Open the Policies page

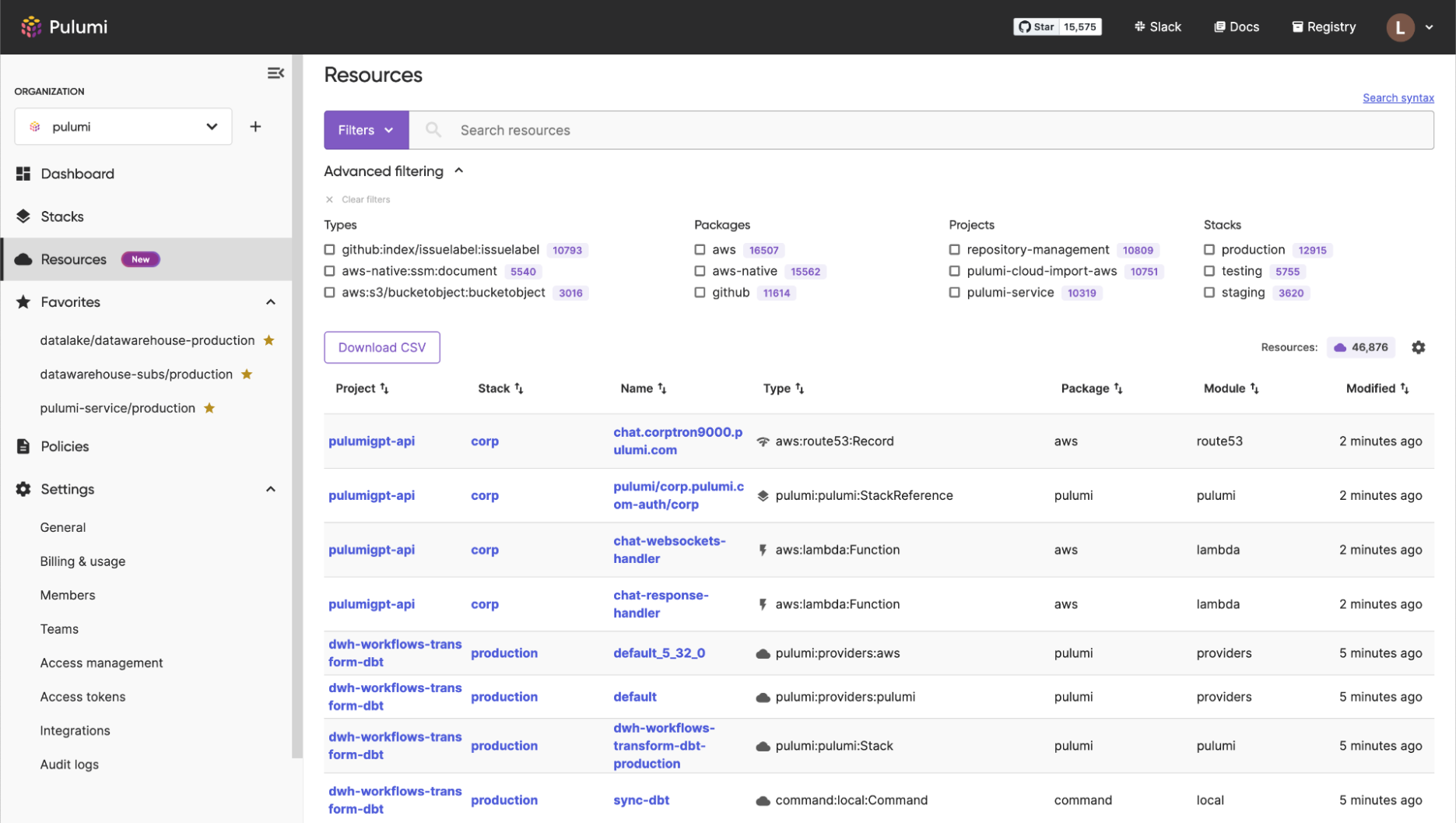pyautogui.click(x=65, y=446)
